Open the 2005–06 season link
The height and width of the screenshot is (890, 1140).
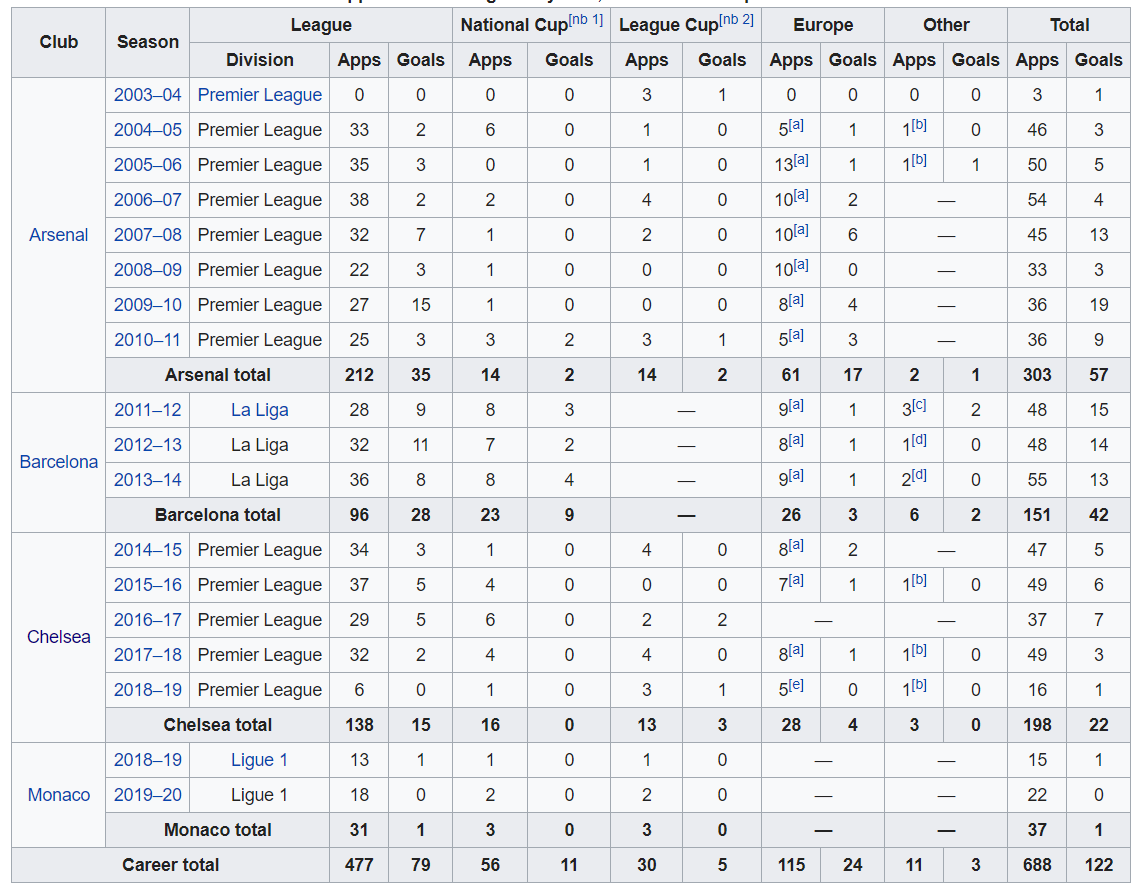click(x=148, y=165)
